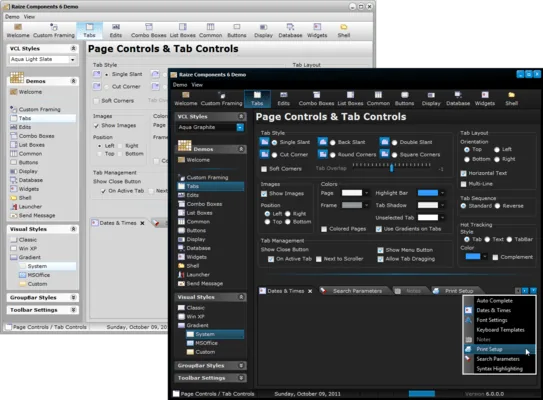Open Database icon in the dark toolbar
This screenshot has width=543, height=400.
tap(458, 98)
